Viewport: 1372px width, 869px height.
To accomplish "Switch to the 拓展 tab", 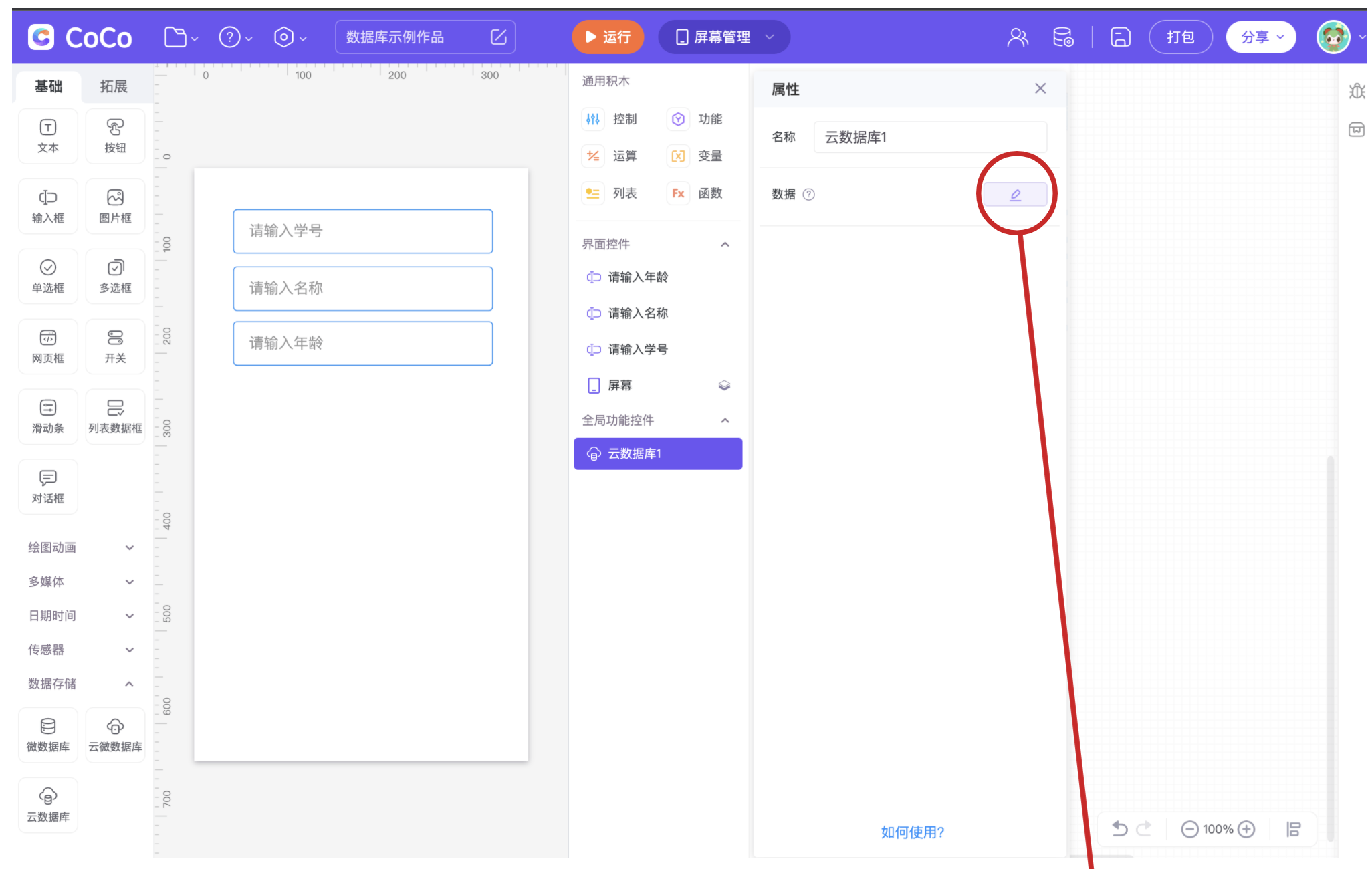I will click(114, 86).
